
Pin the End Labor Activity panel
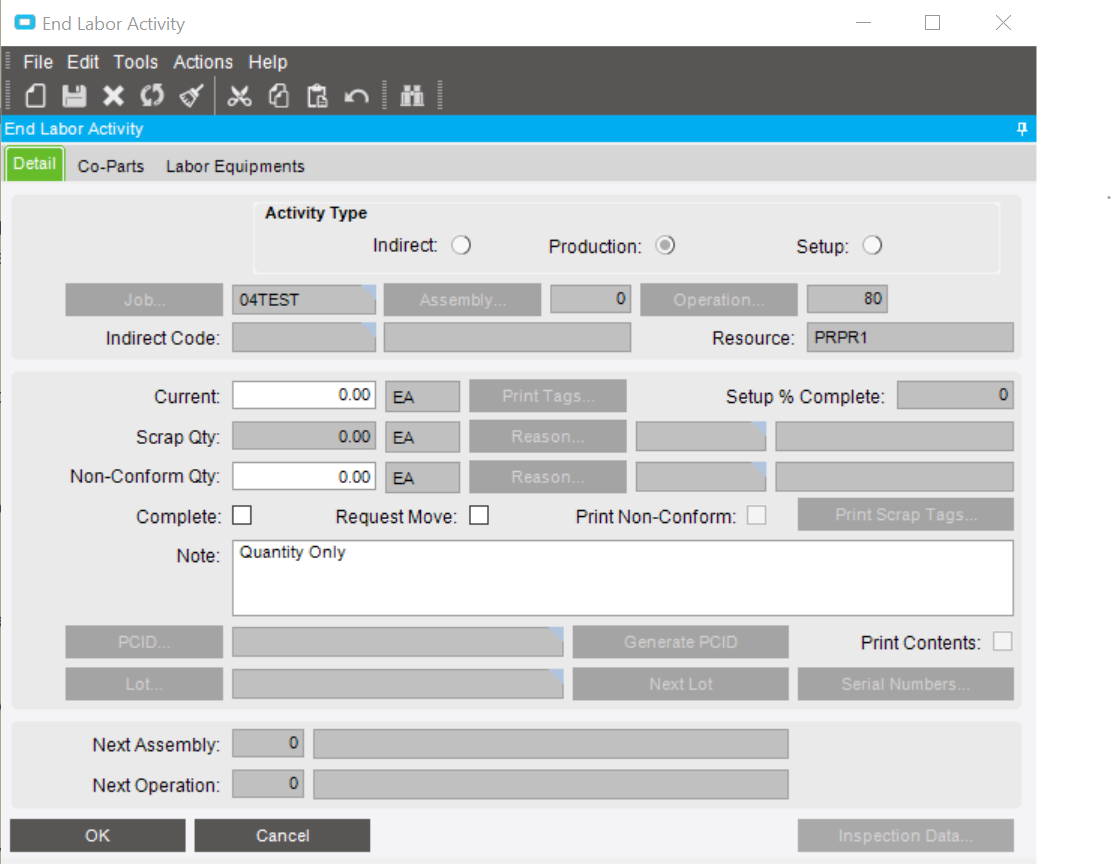[1022, 129]
